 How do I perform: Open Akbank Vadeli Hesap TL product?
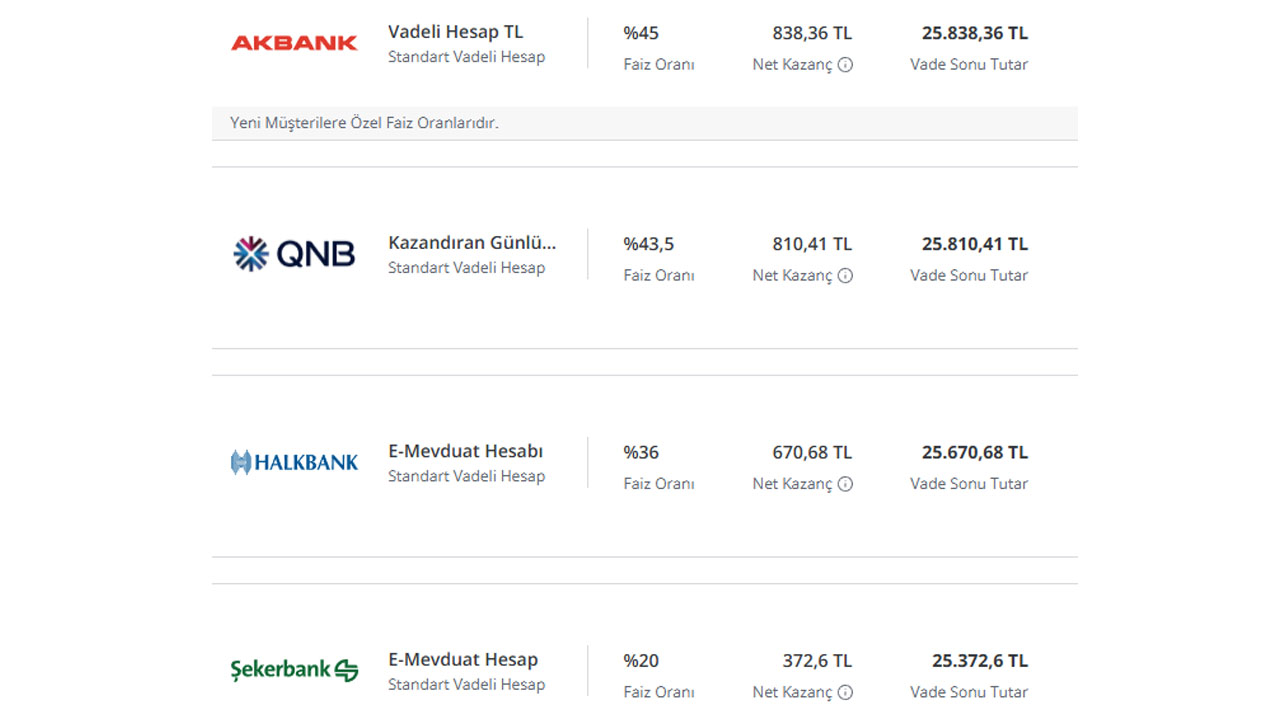[x=455, y=32]
